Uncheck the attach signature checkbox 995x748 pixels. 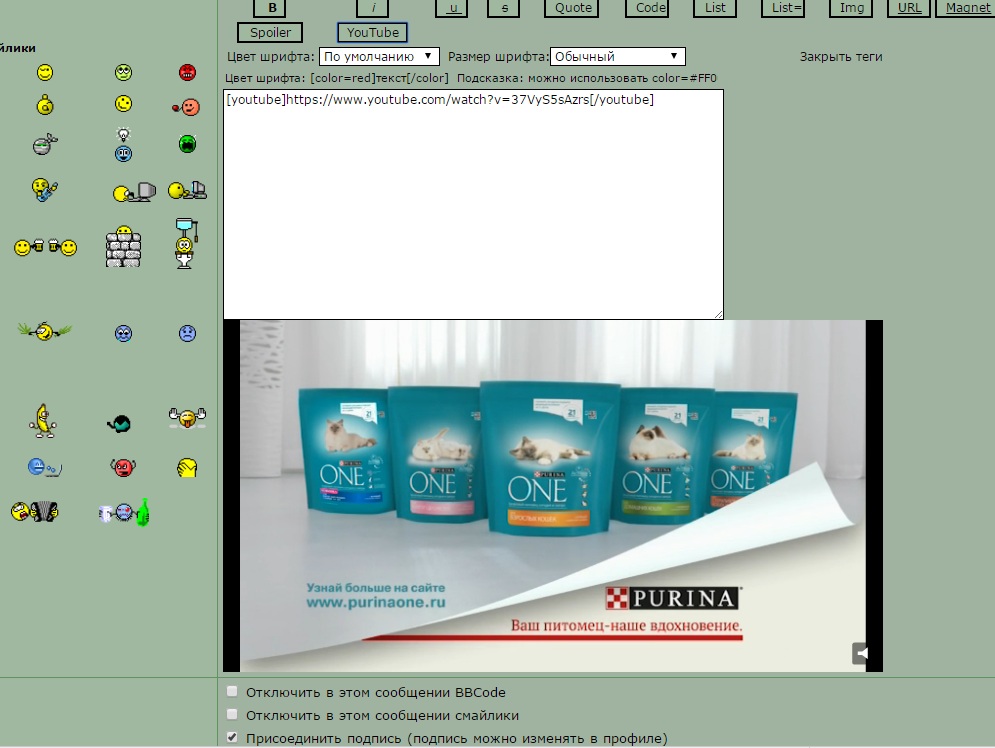[232, 737]
